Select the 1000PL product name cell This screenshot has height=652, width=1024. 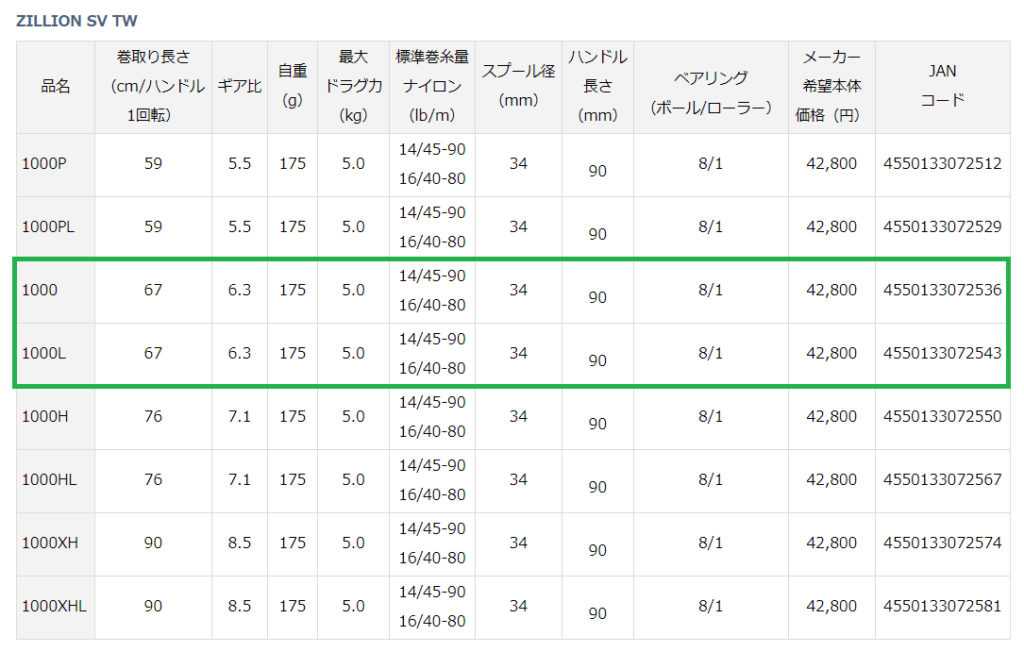point(48,227)
